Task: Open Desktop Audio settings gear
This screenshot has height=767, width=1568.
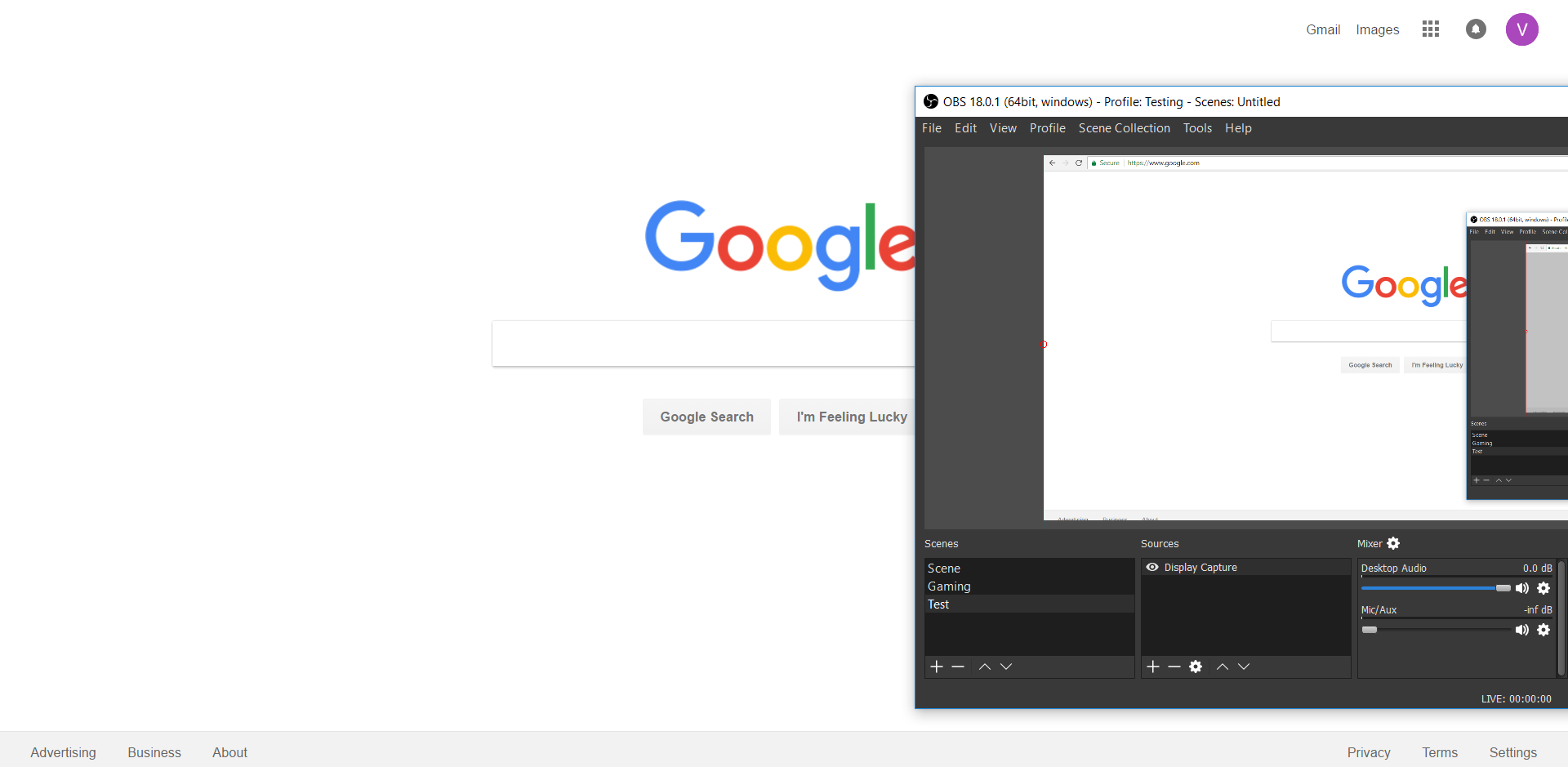Action: coord(1543,588)
